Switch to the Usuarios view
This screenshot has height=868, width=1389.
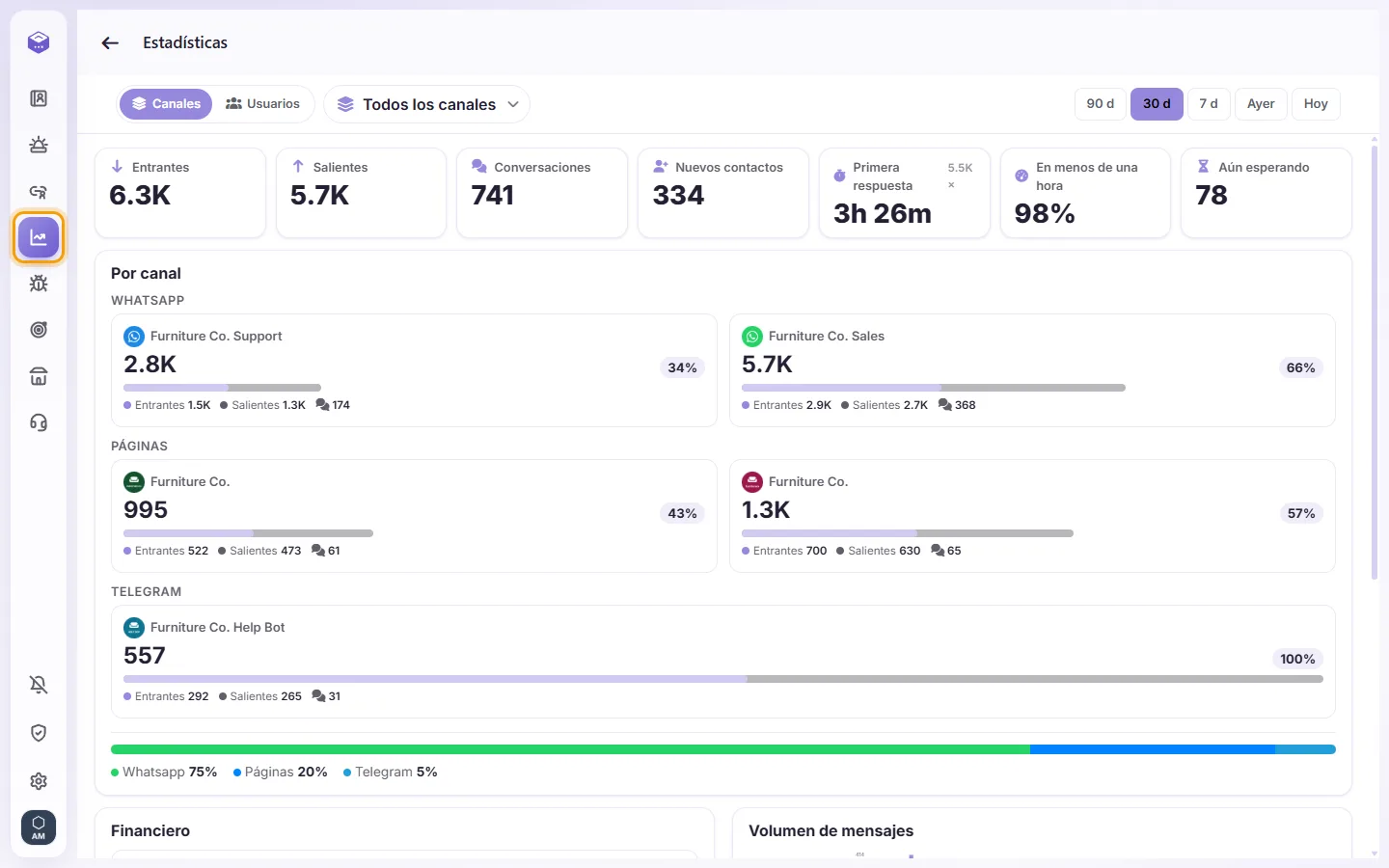[x=263, y=104]
